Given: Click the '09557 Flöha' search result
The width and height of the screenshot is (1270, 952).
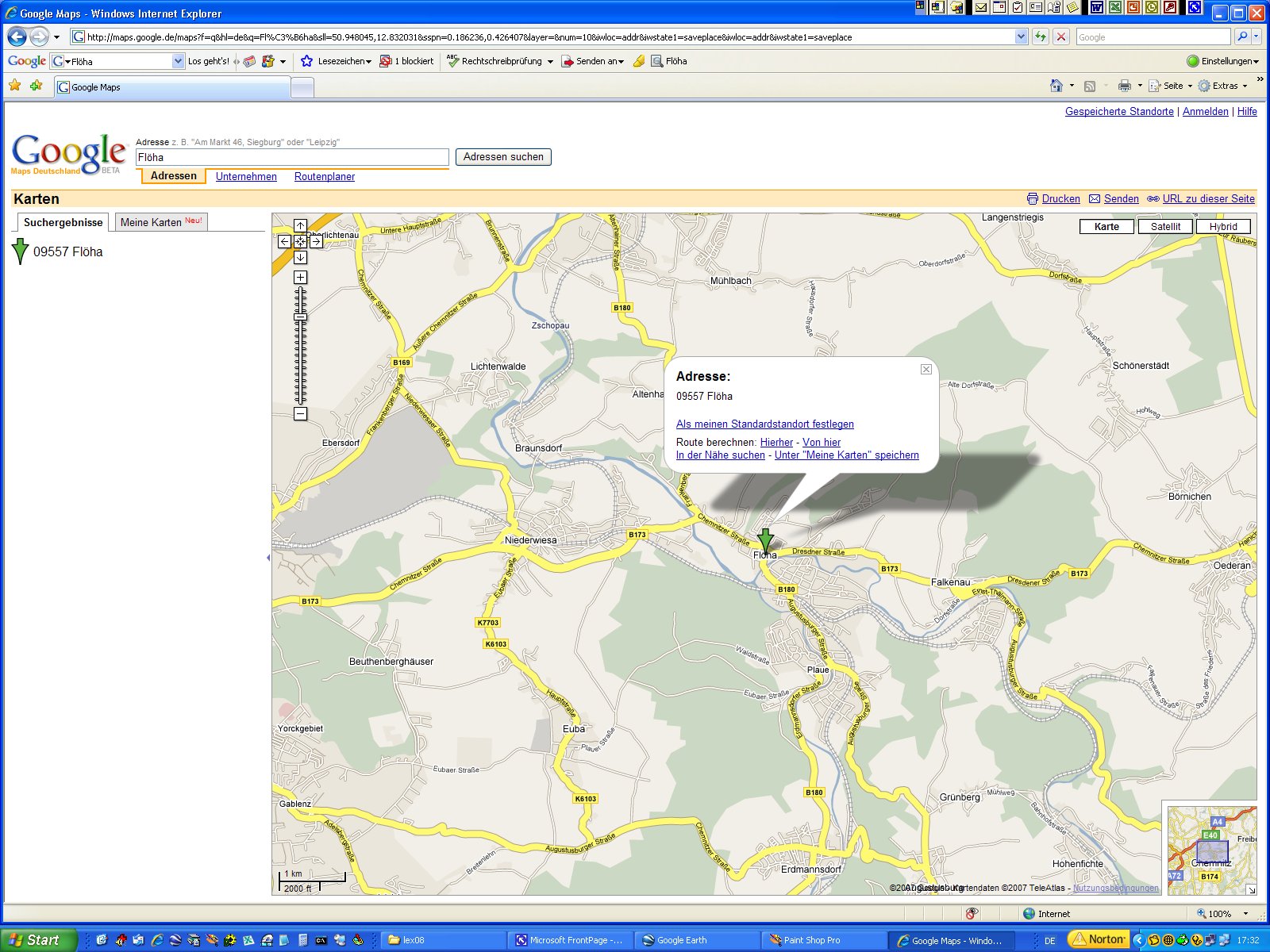Looking at the screenshot, I should coord(67,251).
